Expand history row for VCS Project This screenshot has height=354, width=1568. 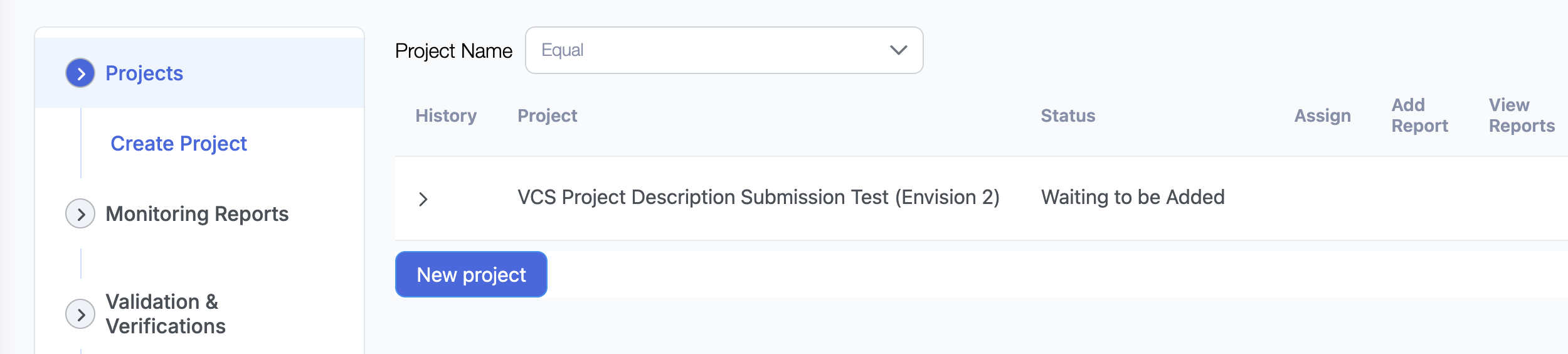[423, 199]
